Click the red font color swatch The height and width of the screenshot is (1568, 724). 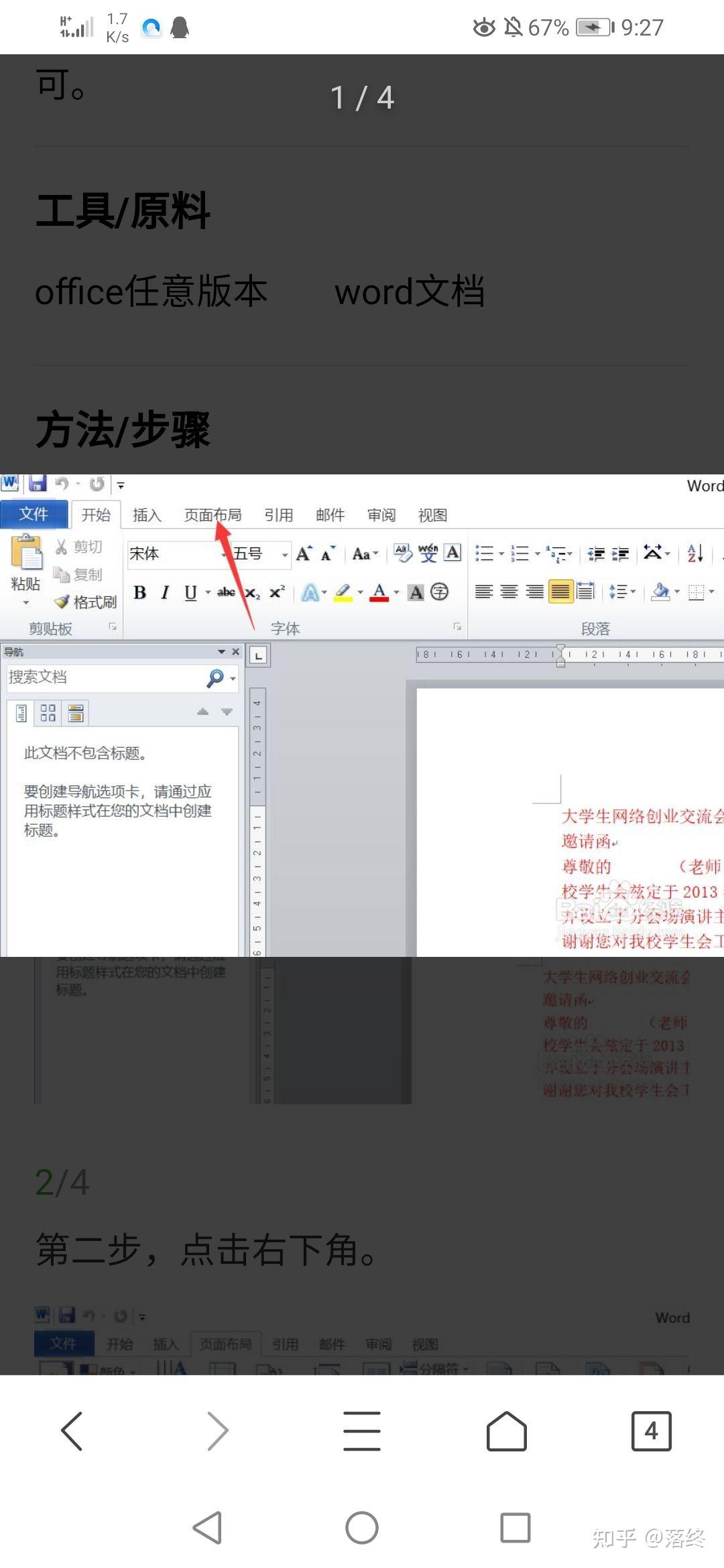(379, 592)
